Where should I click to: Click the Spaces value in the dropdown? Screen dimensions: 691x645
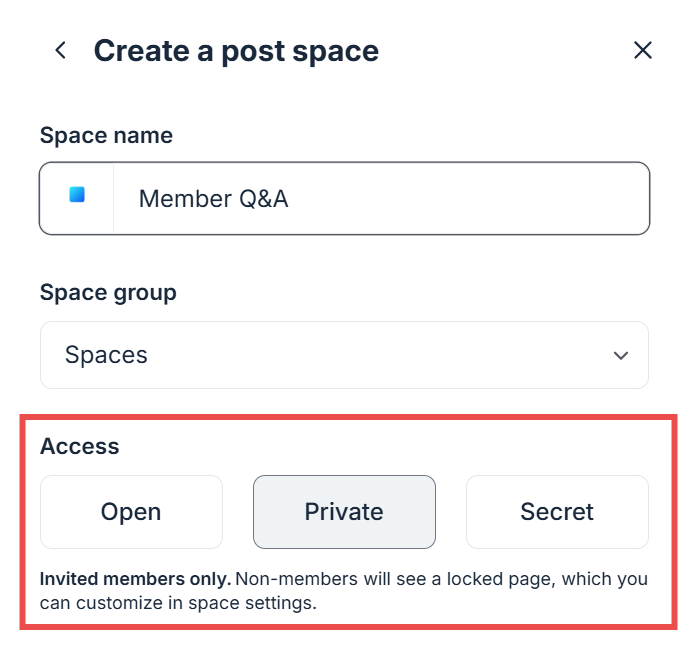point(106,355)
